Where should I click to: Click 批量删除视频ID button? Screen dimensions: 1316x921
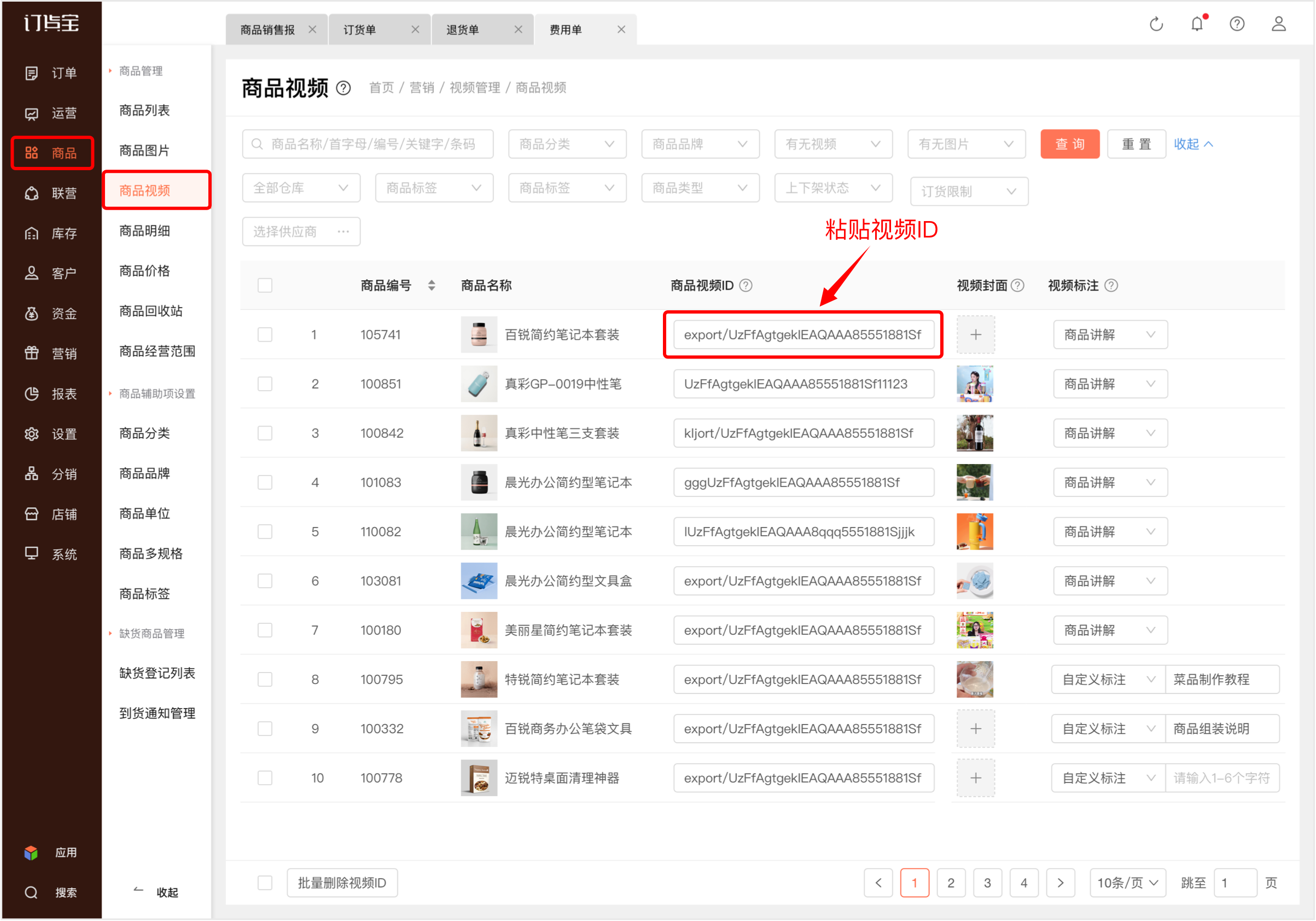pos(342,883)
